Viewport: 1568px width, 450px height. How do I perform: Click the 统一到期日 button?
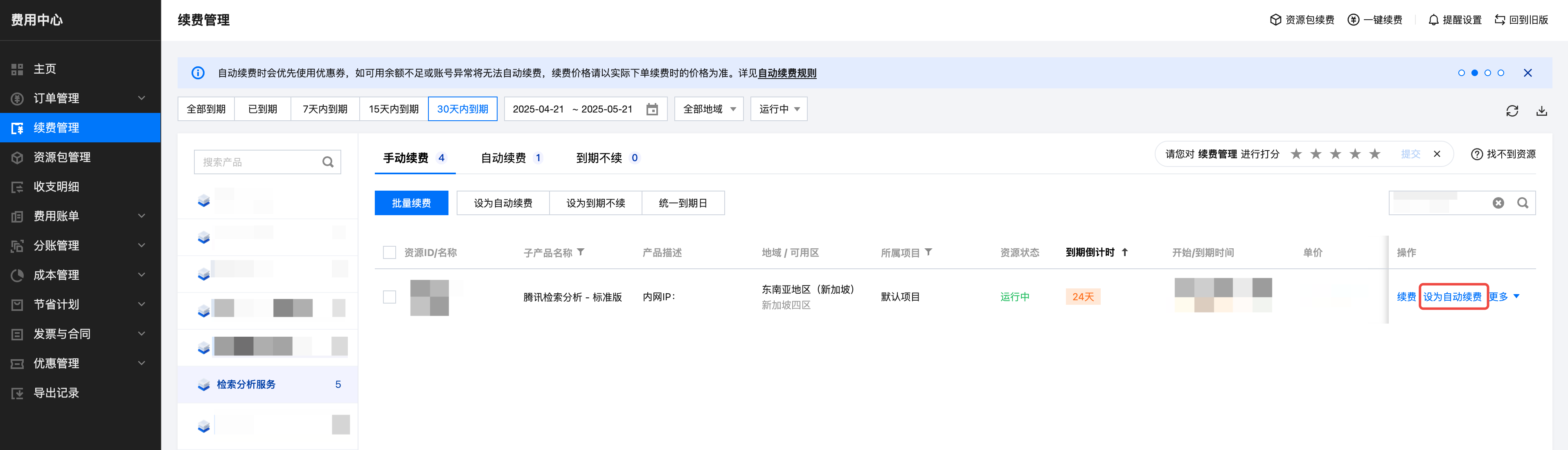coord(683,203)
